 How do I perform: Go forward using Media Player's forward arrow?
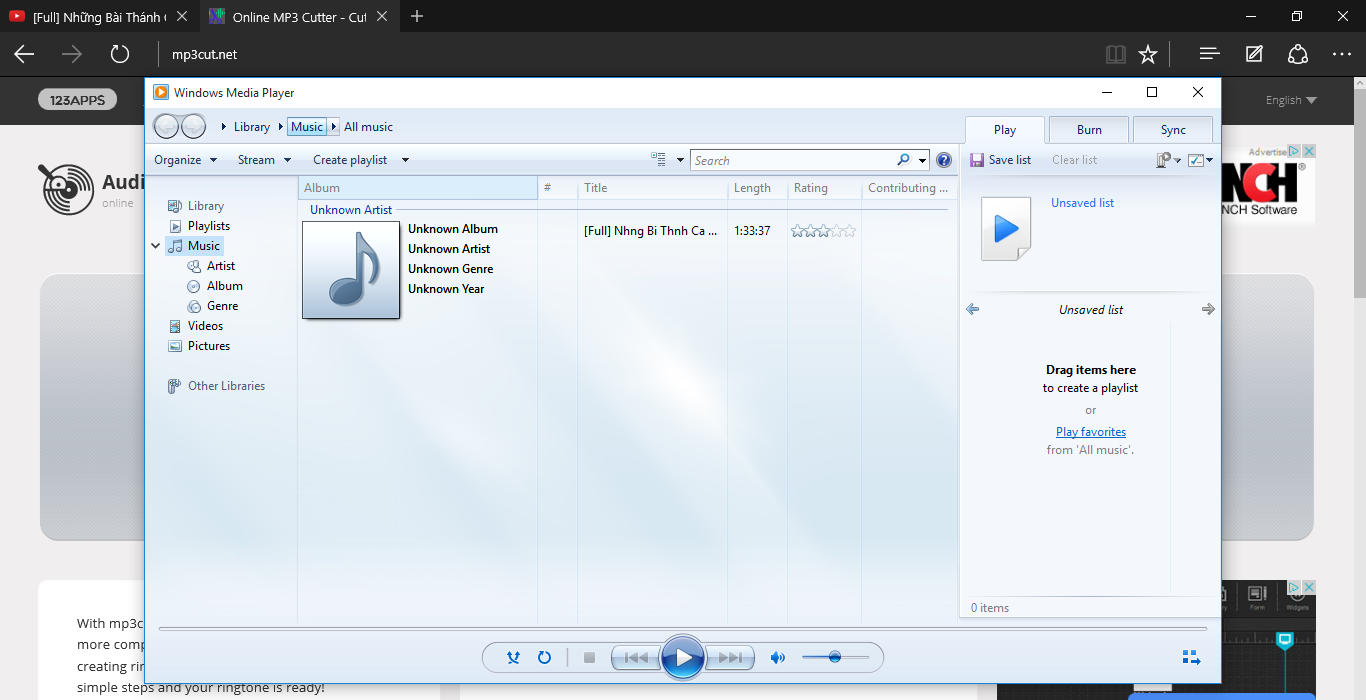193,126
